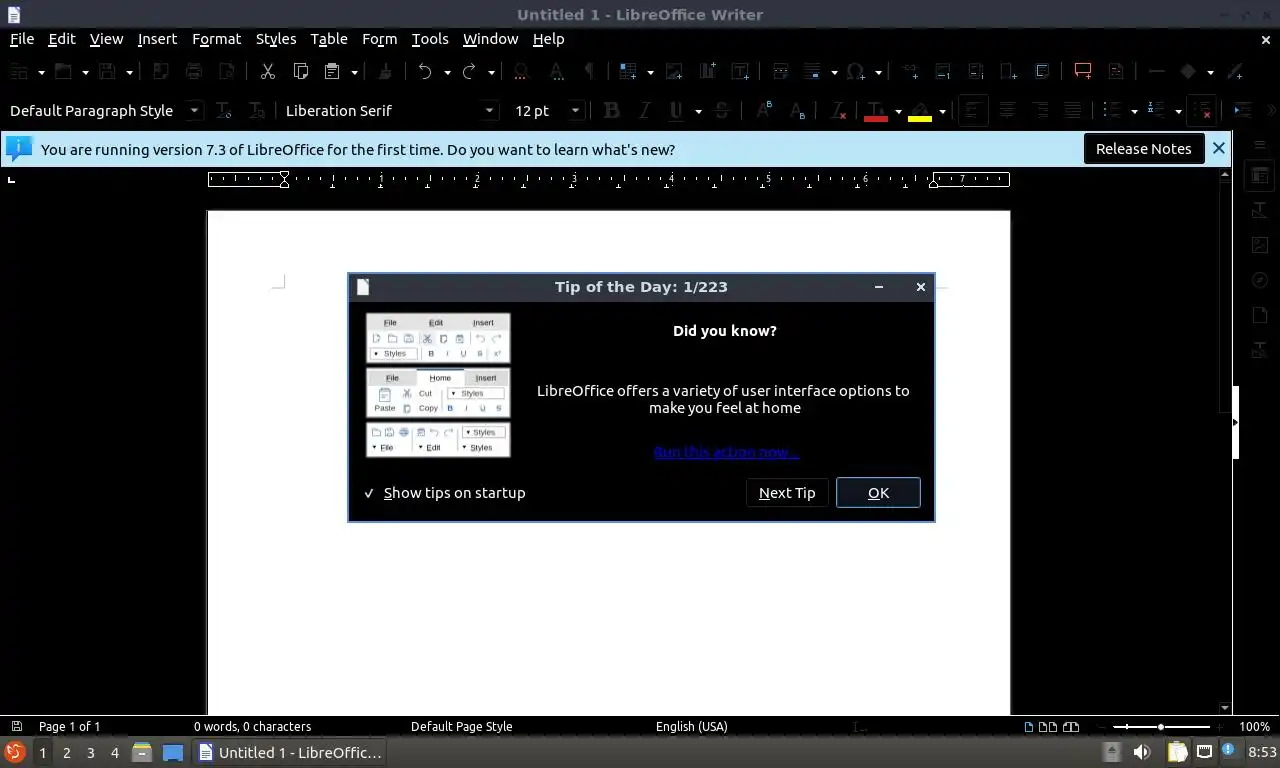This screenshot has height=768, width=1280.
Task: Uncheck Show tips on startup checkbox
Action: point(369,493)
